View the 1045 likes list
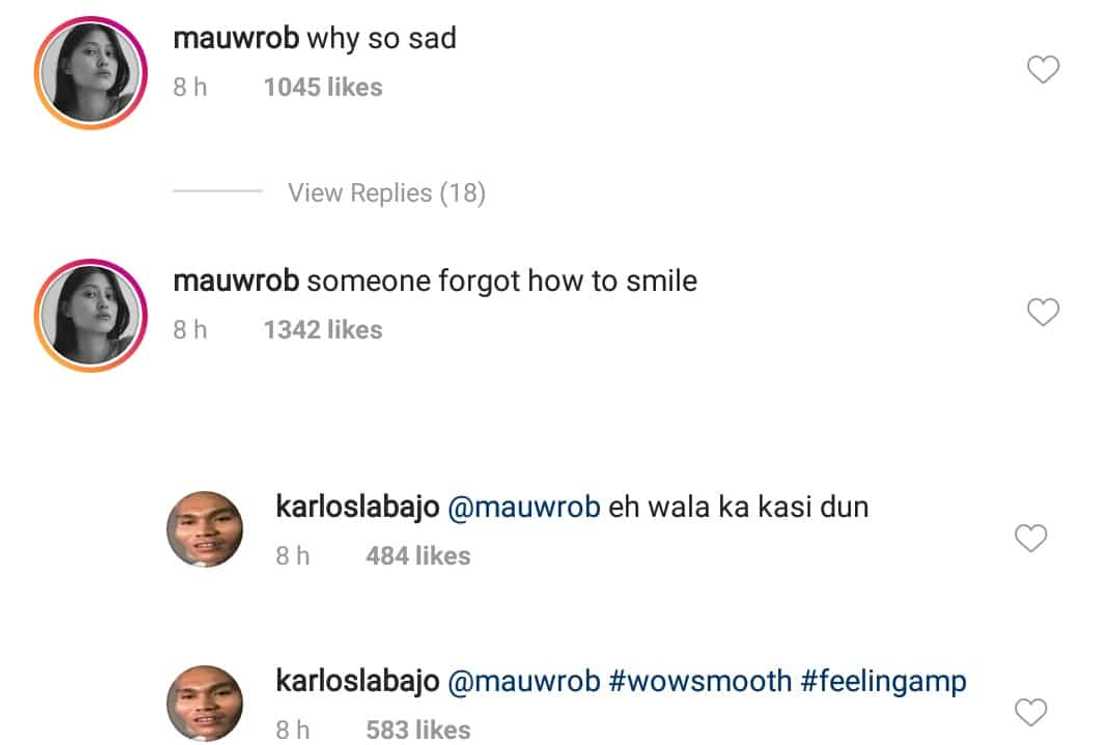This screenshot has height=745, width=1120. pos(323,87)
